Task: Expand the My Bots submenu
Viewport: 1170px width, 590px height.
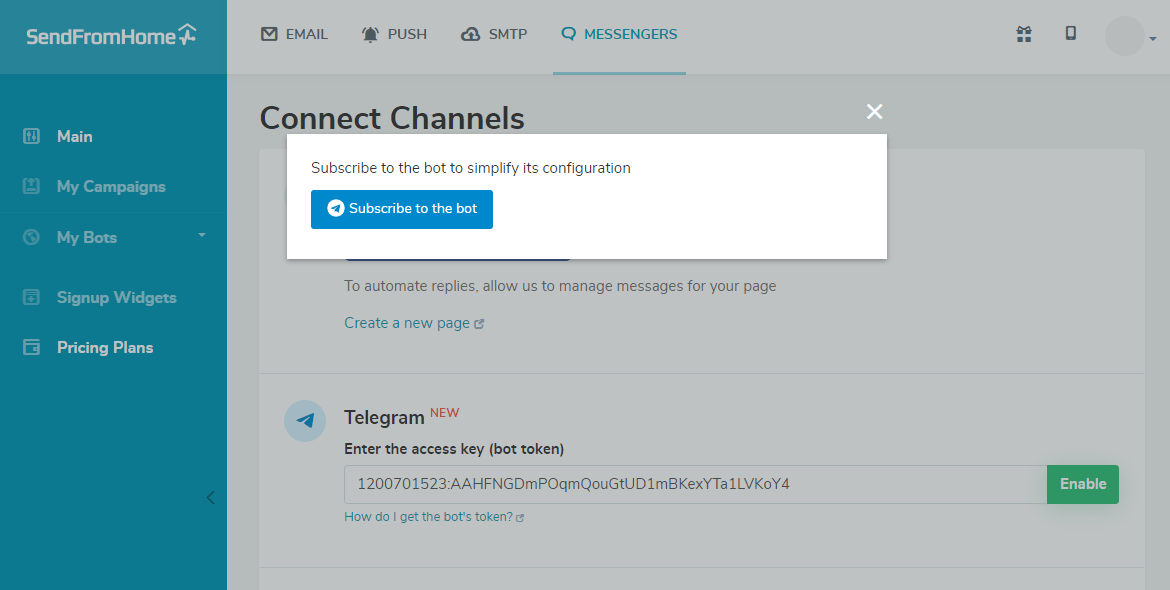Action: 201,236
